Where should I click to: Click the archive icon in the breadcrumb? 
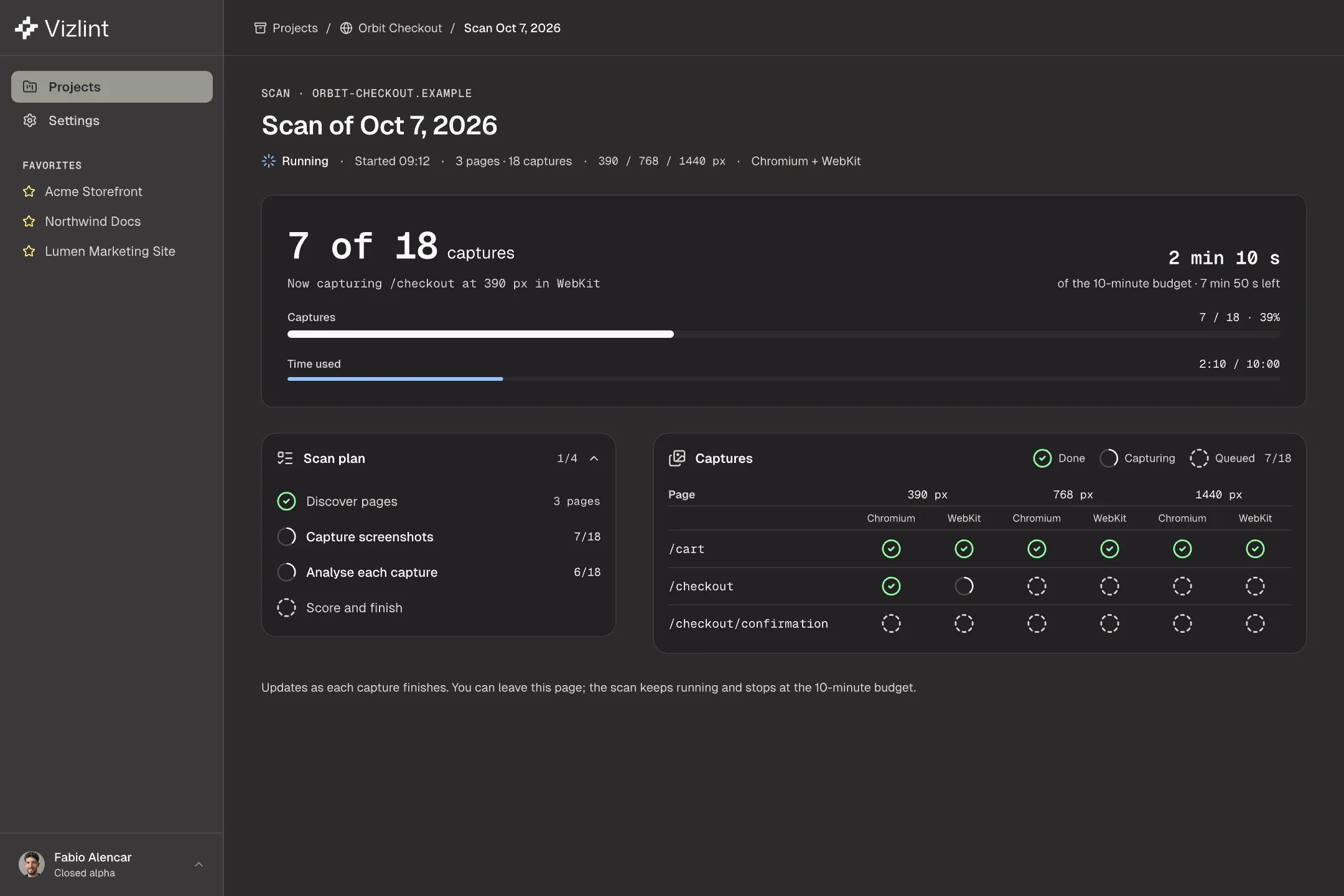(260, 28)
